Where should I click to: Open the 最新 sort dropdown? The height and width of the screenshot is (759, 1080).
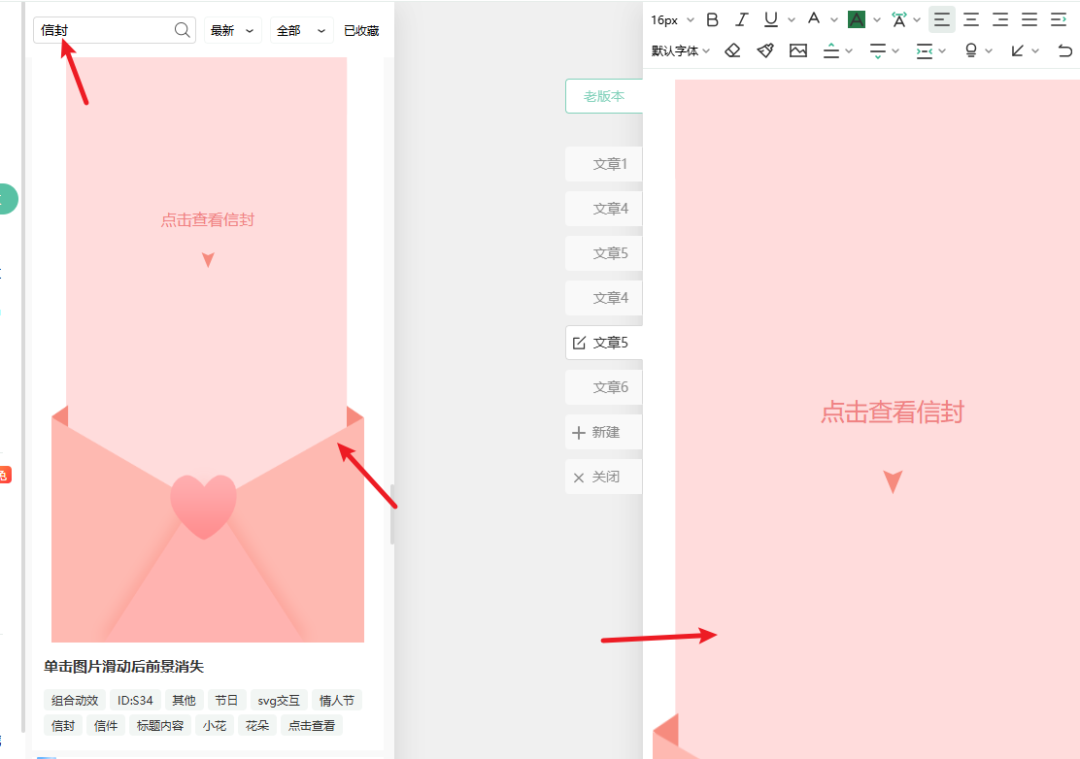coord(232,31)
